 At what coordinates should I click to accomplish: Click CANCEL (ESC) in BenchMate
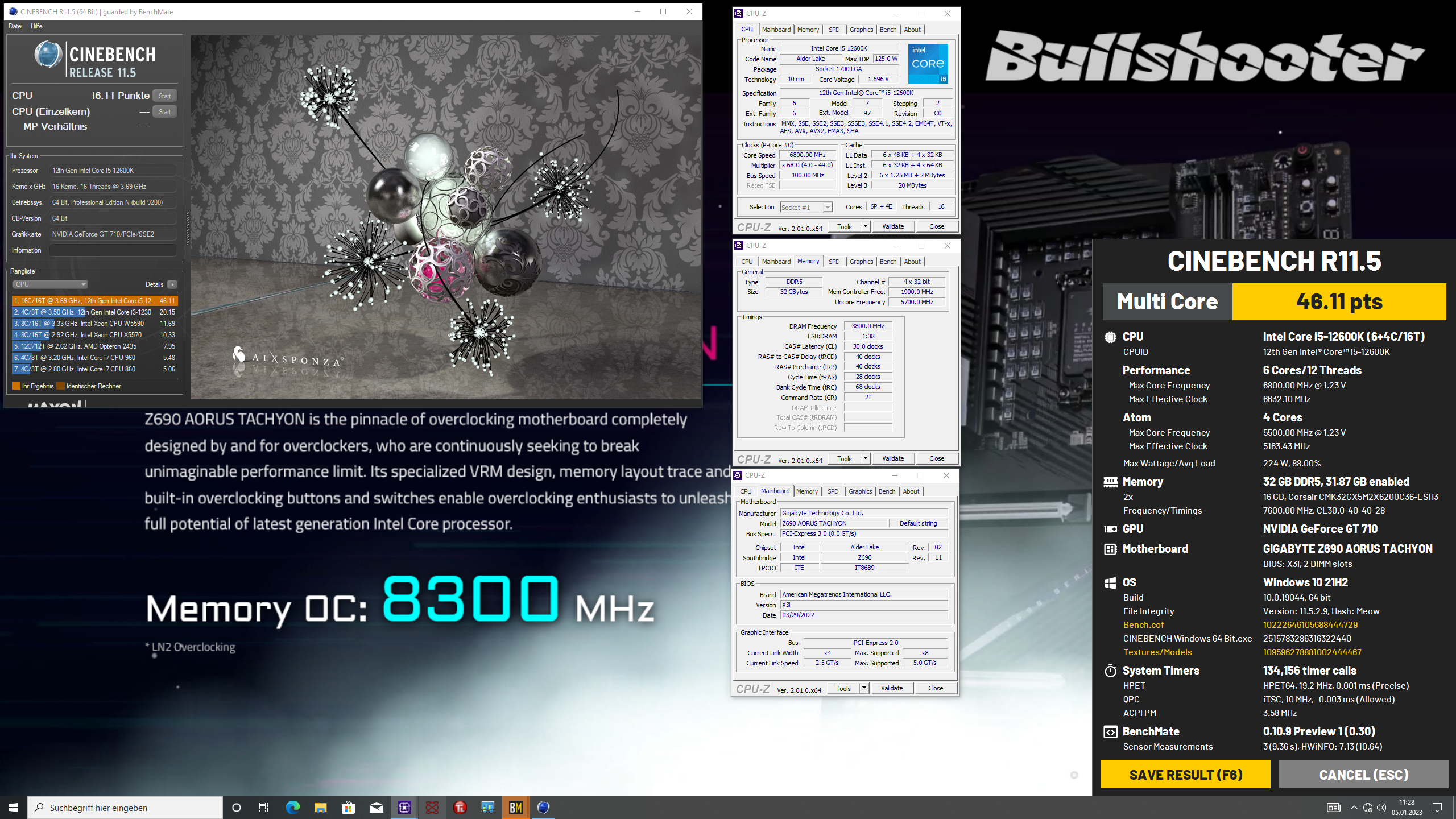pos(1364,775)
